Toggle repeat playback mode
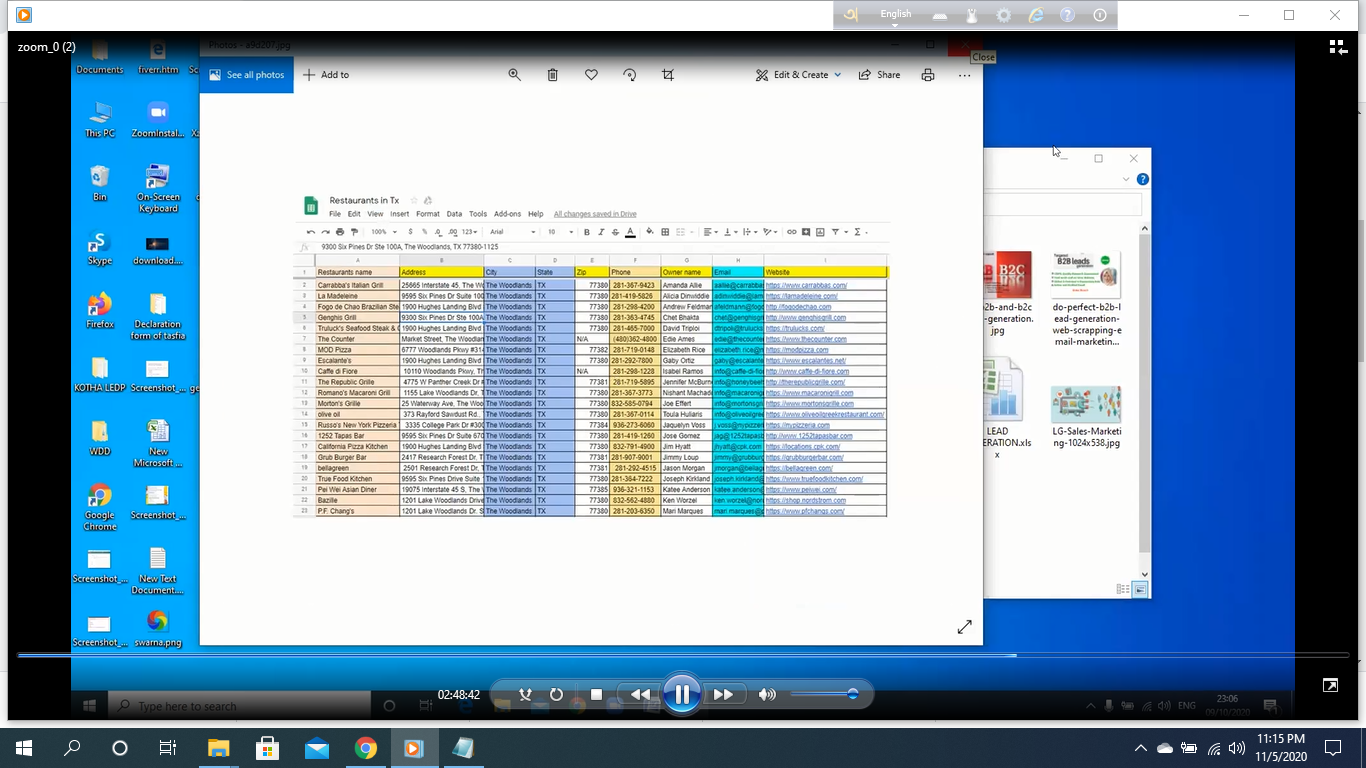This screenshot has height=768, width=1366. (x=556, y=693)
